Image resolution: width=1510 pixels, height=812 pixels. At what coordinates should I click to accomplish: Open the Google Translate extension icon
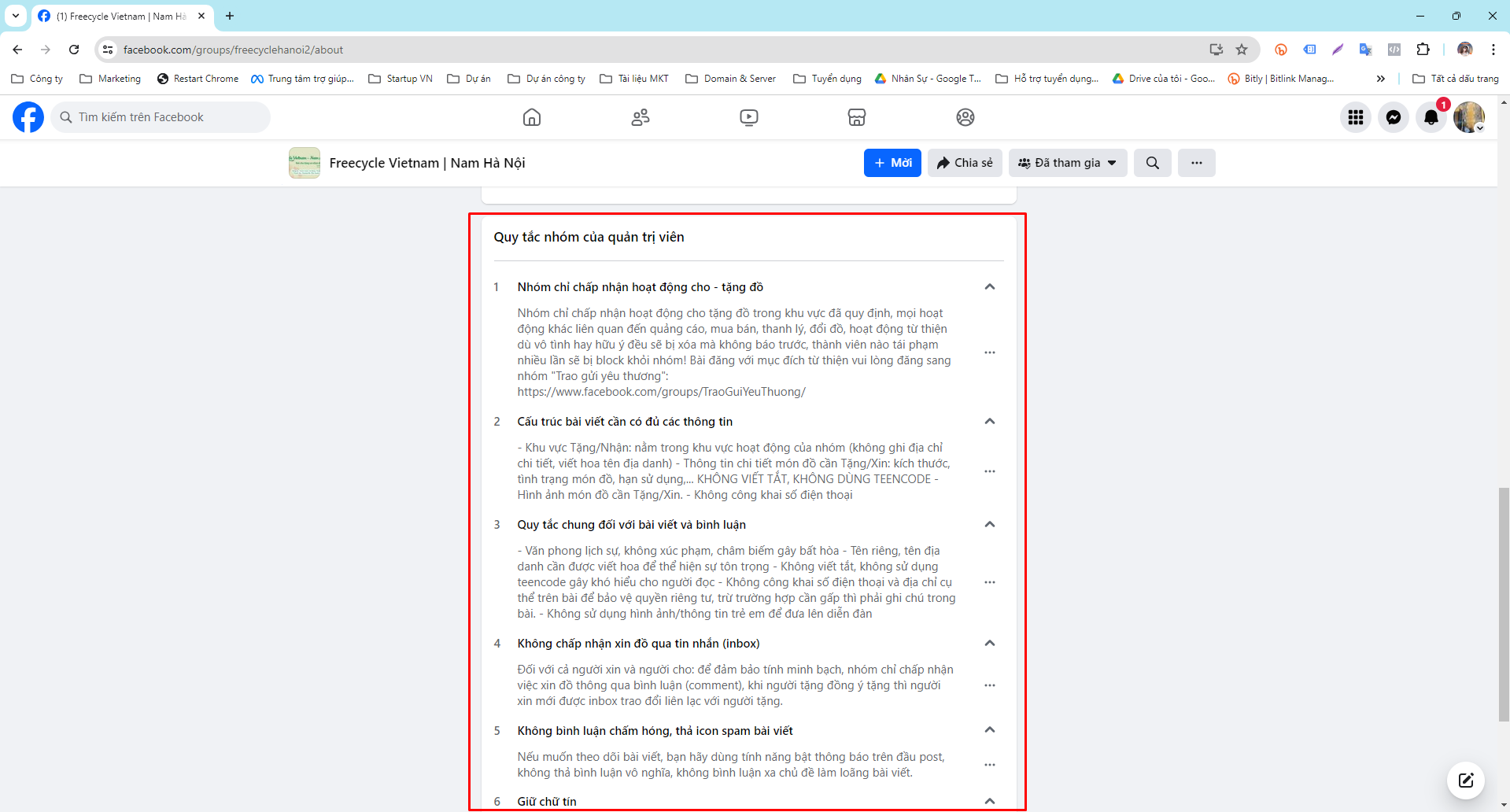1366,50
